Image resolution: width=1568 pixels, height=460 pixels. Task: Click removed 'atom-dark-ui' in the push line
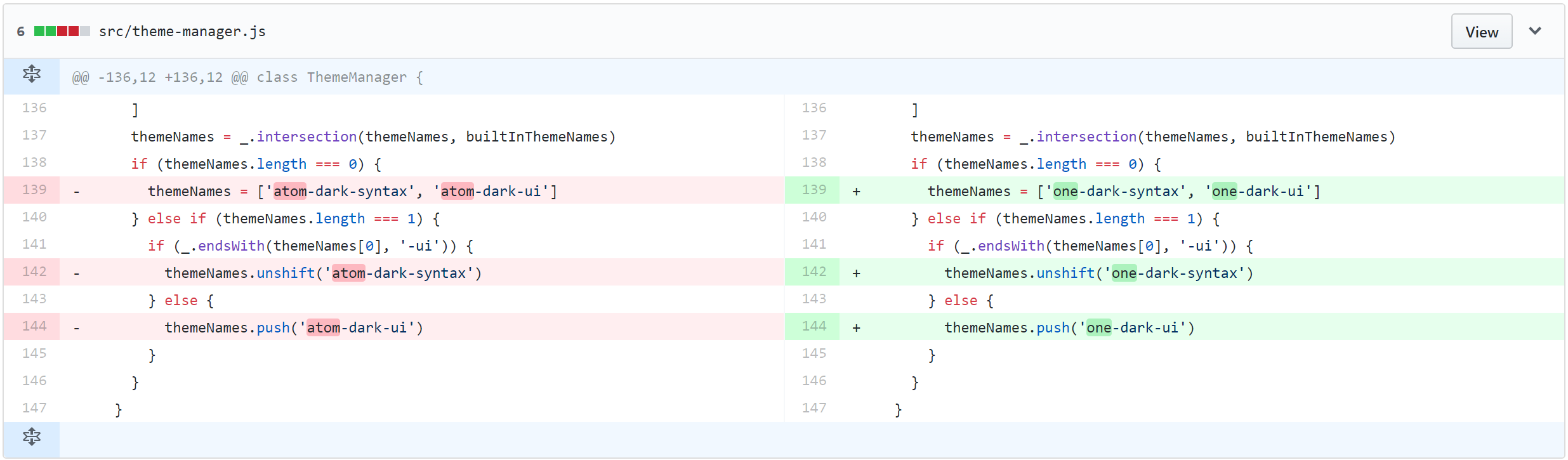[x=357, y=328]
